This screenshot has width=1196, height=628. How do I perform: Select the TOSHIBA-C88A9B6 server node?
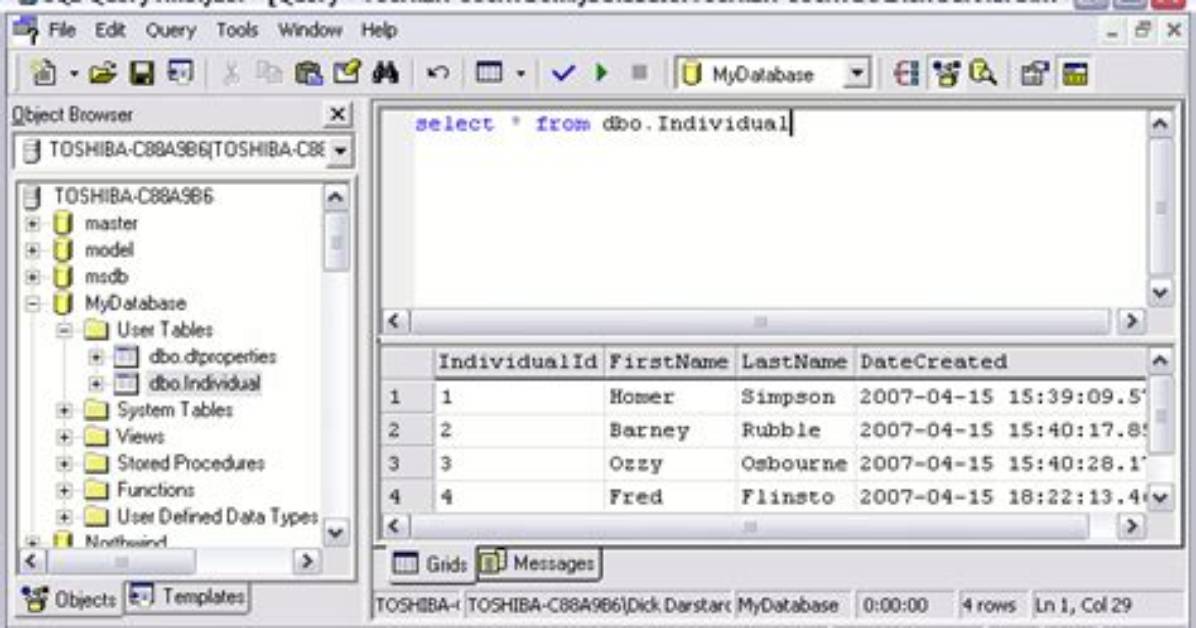[x=133, y=197]
